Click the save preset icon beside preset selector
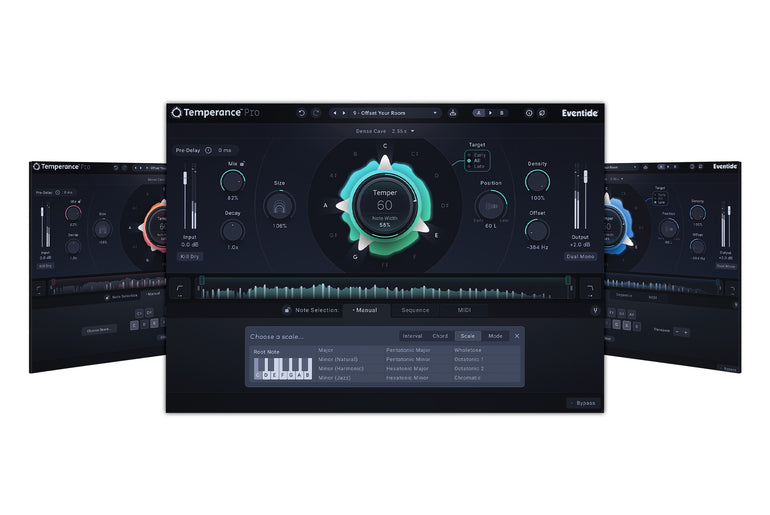 point(453,113)
